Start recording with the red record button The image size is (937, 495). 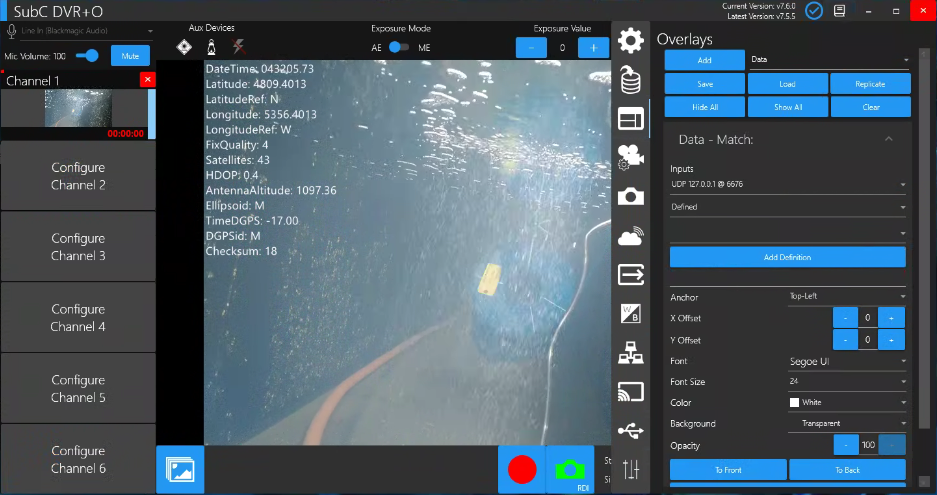tap(522, 470)
